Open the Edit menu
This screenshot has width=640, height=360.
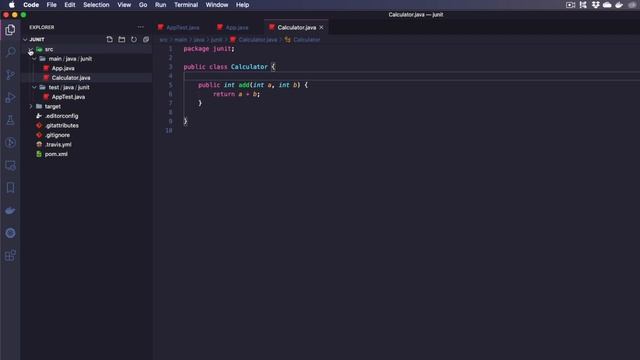coord(70,5)
